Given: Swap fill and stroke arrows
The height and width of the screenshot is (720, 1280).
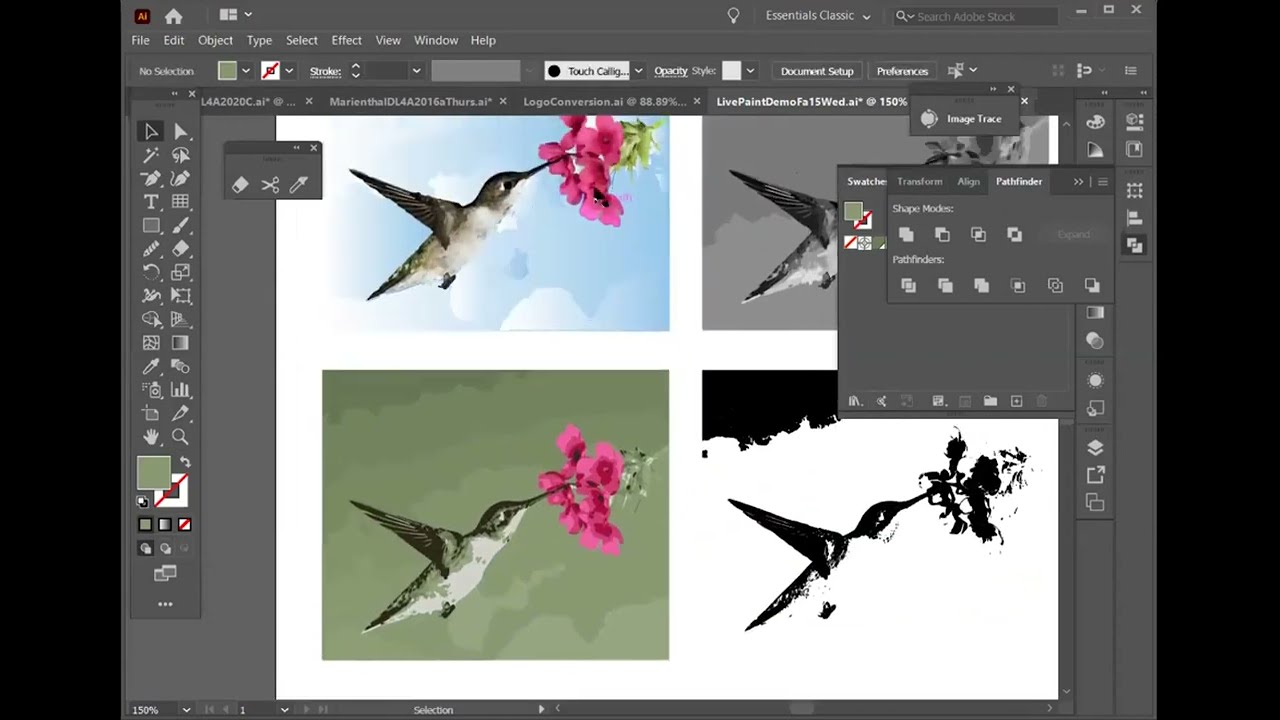Looking at the screenshot, I should [184, 463].
